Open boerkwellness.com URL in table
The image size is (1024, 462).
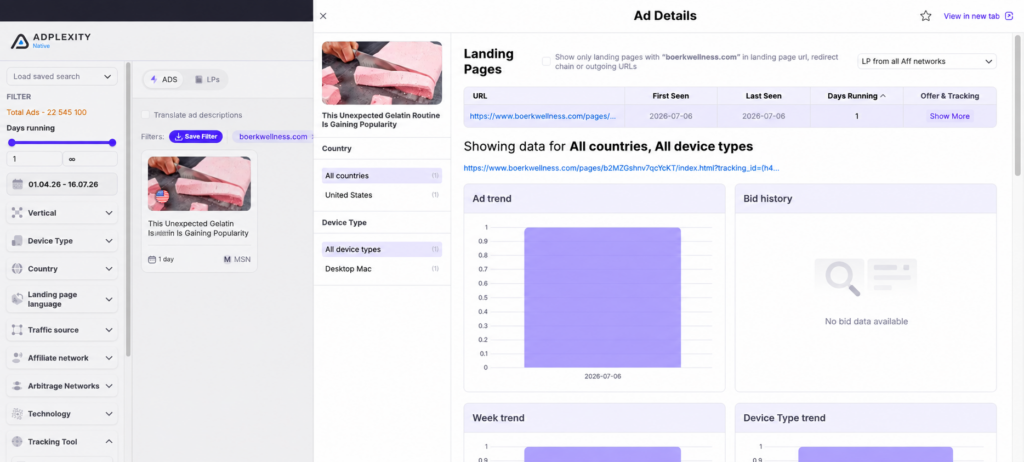(543, 116)
